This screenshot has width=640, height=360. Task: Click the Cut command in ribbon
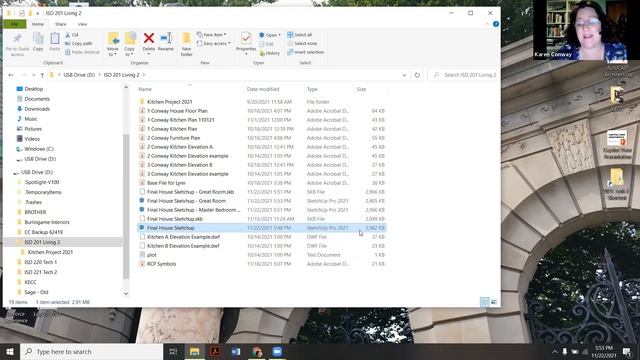[72, 35]
